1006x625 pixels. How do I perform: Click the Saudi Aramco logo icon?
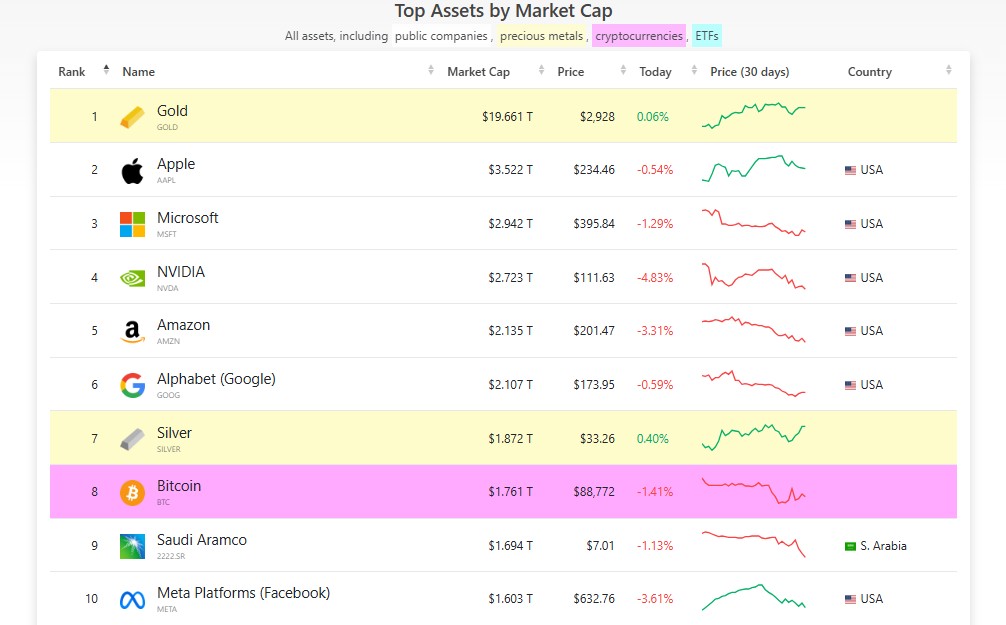pos(132,546)
